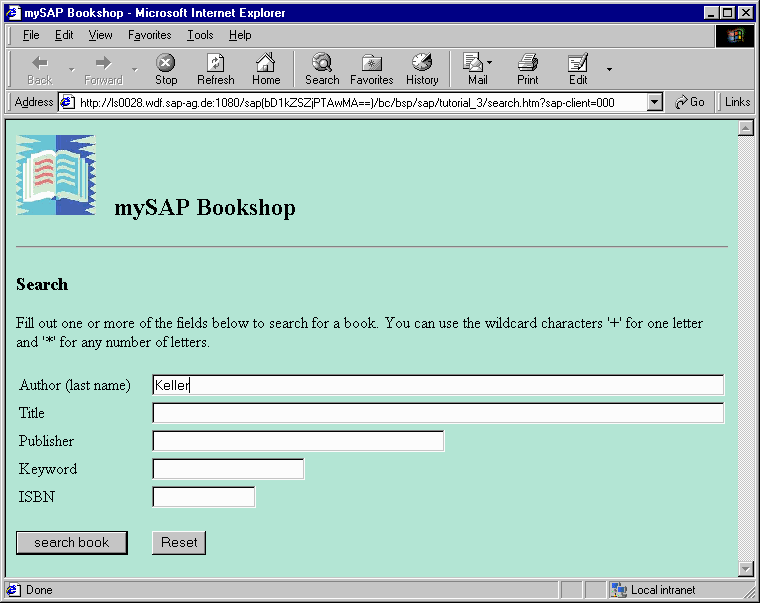The width and height of the screenshot is (760, 603).
Task: Expand the toolbar overflow arrow after Edit
Action: pyautogui.click(x=609, y=69)
